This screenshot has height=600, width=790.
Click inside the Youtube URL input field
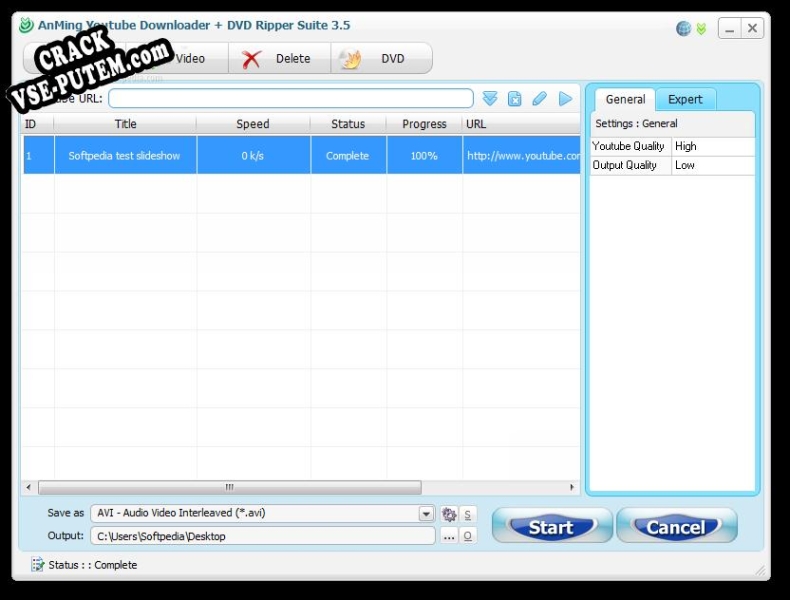coord(291,98)
